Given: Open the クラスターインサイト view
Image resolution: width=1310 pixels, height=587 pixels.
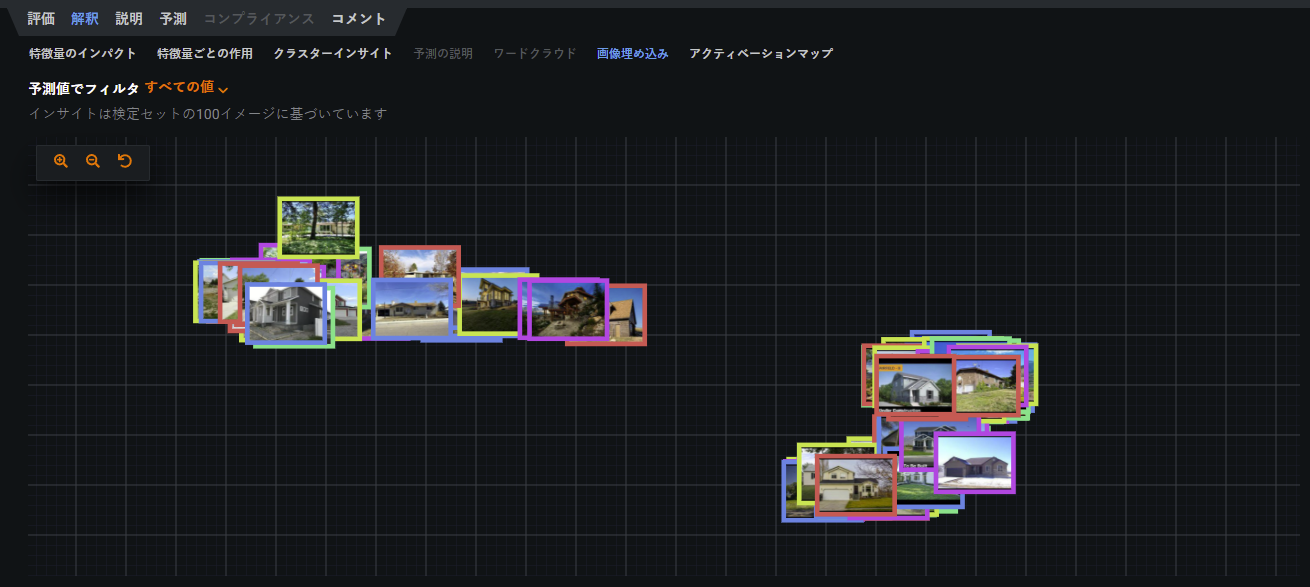Looking at the screenshot, I should point(333,53).
